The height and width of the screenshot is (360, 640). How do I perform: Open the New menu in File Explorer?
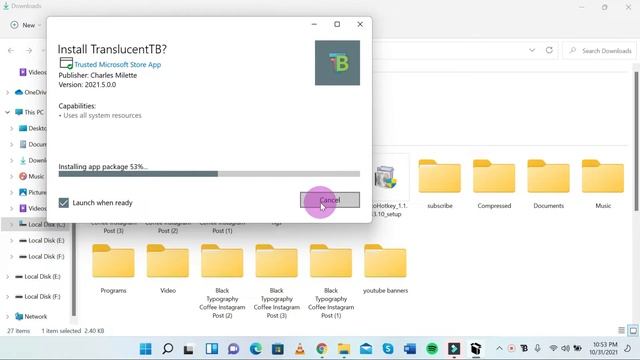(25, 25)
